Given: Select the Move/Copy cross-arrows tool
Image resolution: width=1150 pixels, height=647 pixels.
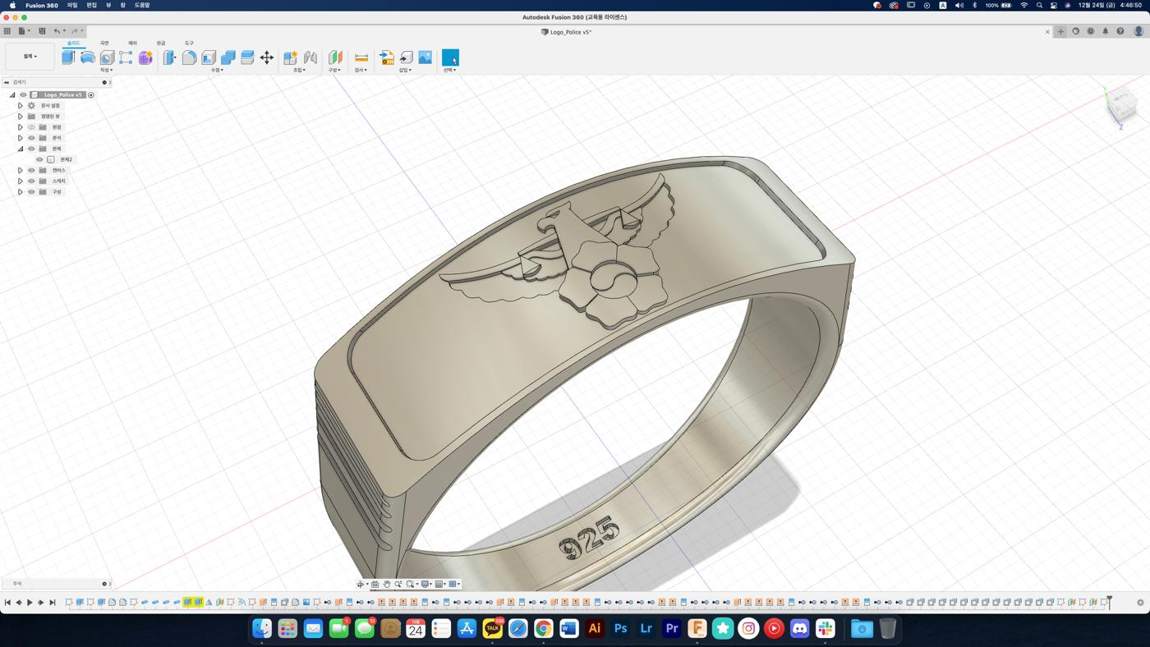Looking at the screenshot, I should click(x=267, y=57).
